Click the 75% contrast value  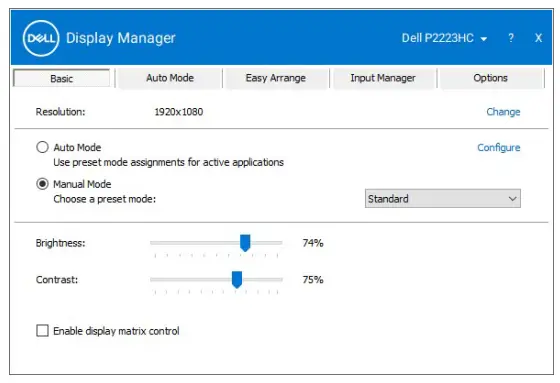(x=312, y=279)
